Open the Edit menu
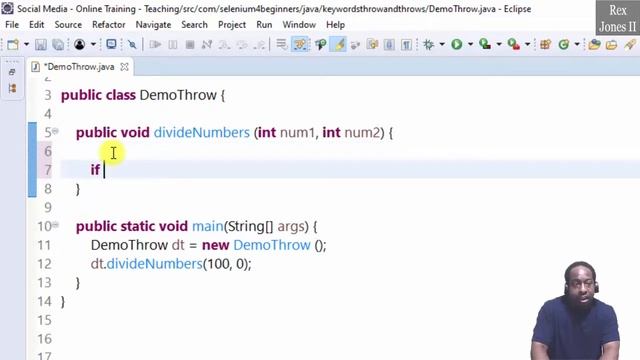The width and height of the screenshot is (640, 360). point(36,25)
